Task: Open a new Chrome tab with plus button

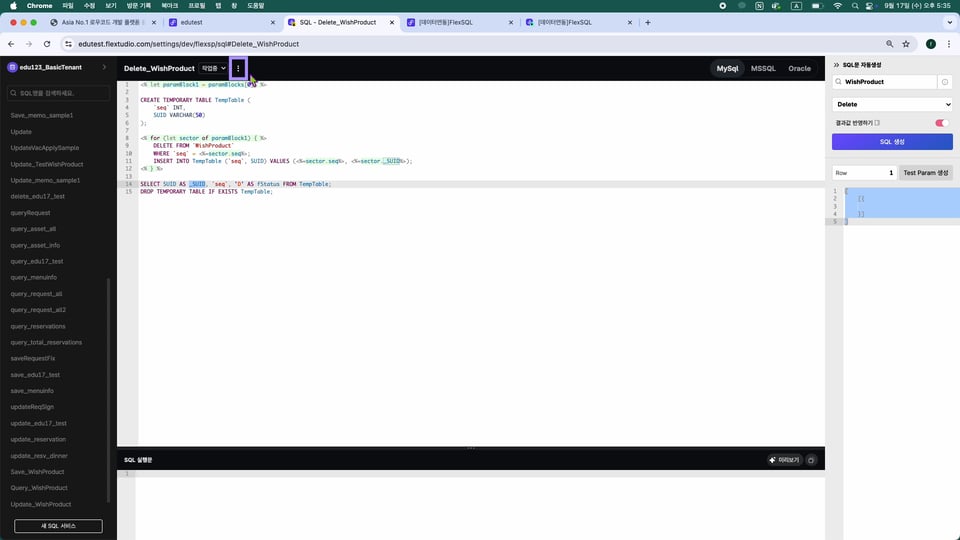Action: [x=648, y=22]
